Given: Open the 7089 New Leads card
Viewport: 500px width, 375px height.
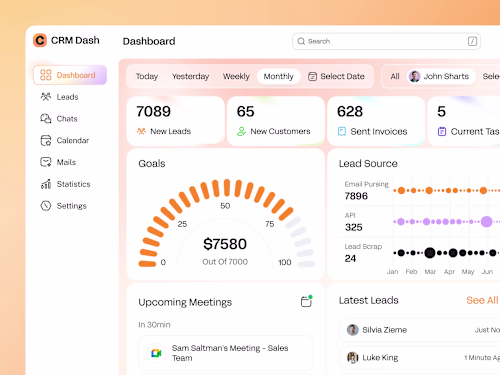Looking at the screenshot, I should click(x=175, y=121).
